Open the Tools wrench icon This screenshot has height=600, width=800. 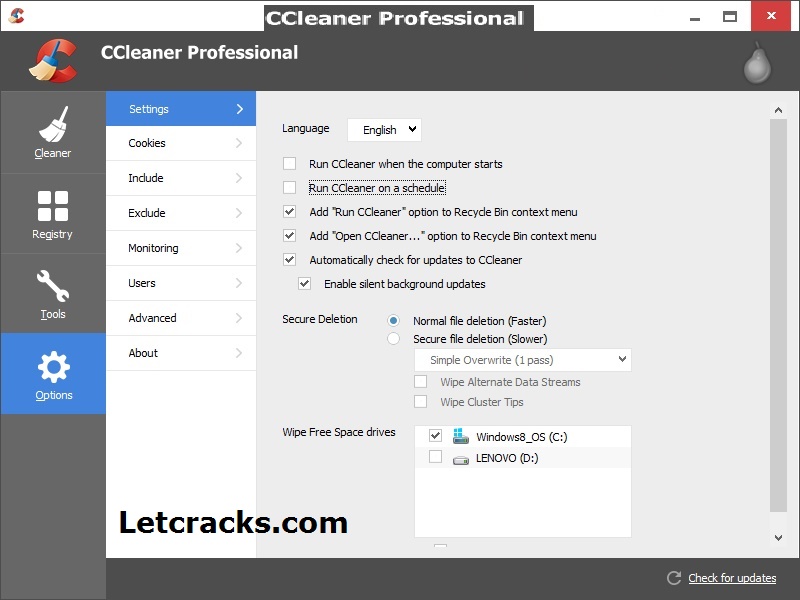pyautogui.click(x=53, y=286)
